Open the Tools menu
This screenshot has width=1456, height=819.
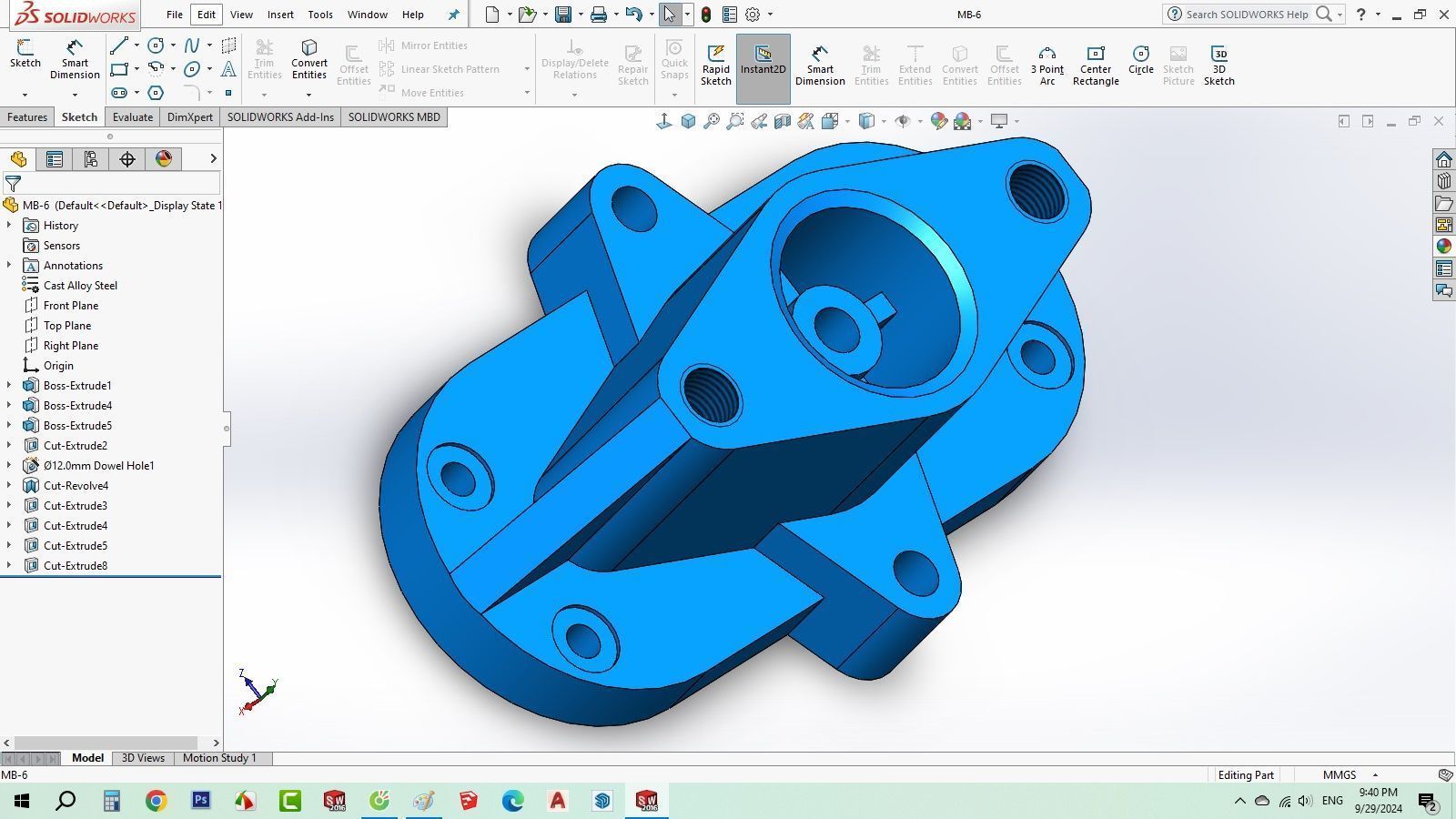[320, 15]
